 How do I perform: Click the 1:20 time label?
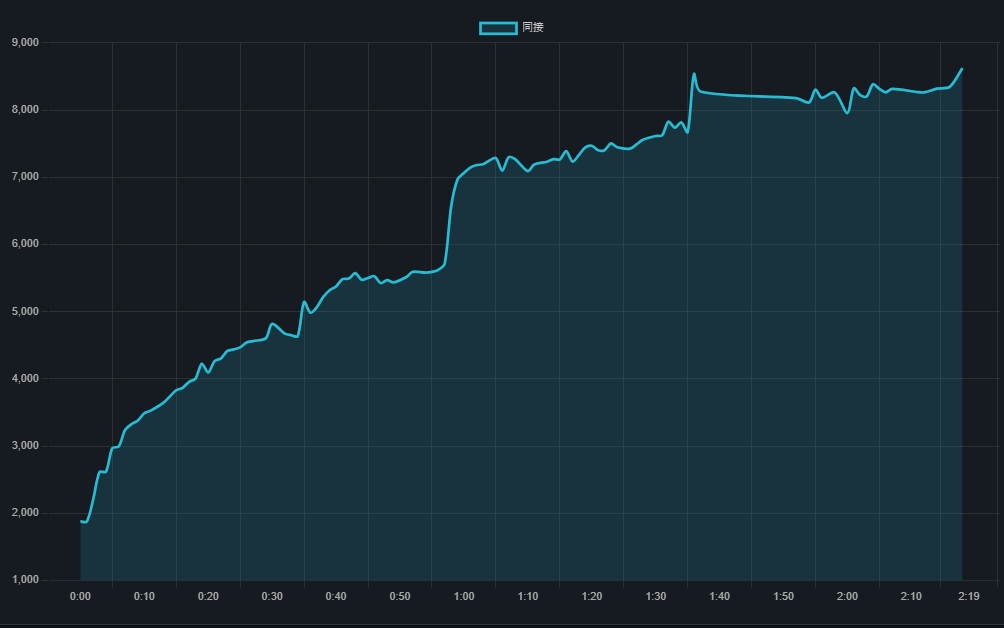click(592, 597)
